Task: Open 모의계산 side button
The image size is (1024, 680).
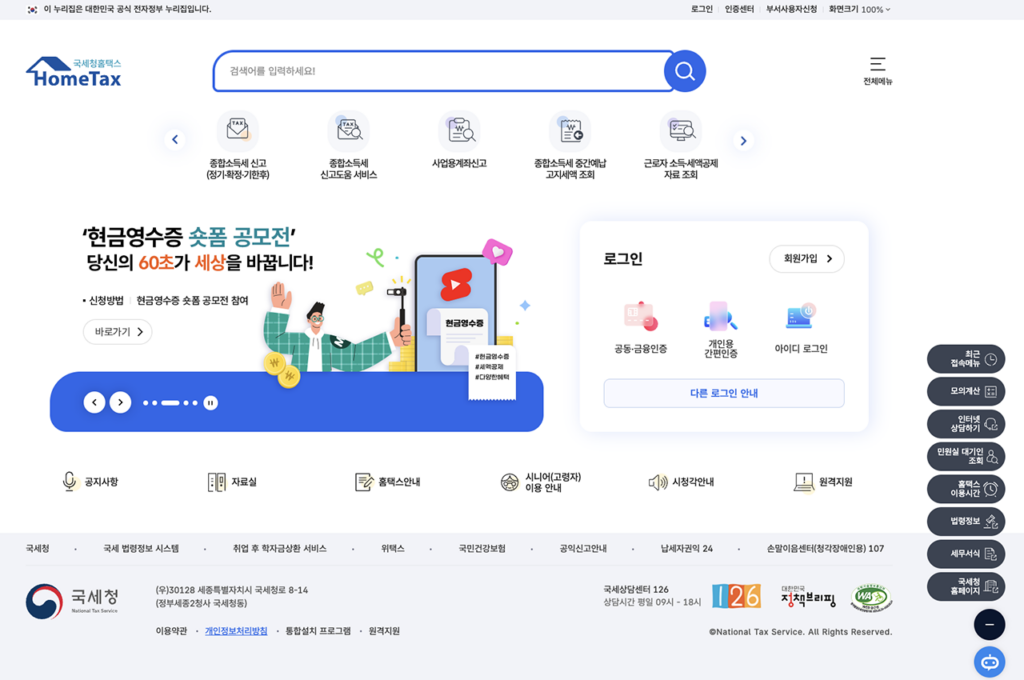Action: pos(966,391)
